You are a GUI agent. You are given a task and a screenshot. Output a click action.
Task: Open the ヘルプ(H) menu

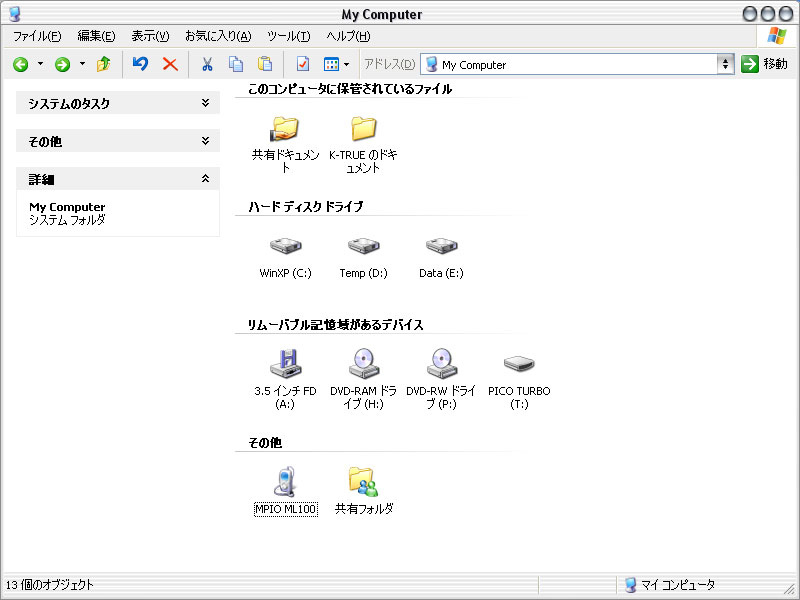pyautogui.click(x=348, y=36)
